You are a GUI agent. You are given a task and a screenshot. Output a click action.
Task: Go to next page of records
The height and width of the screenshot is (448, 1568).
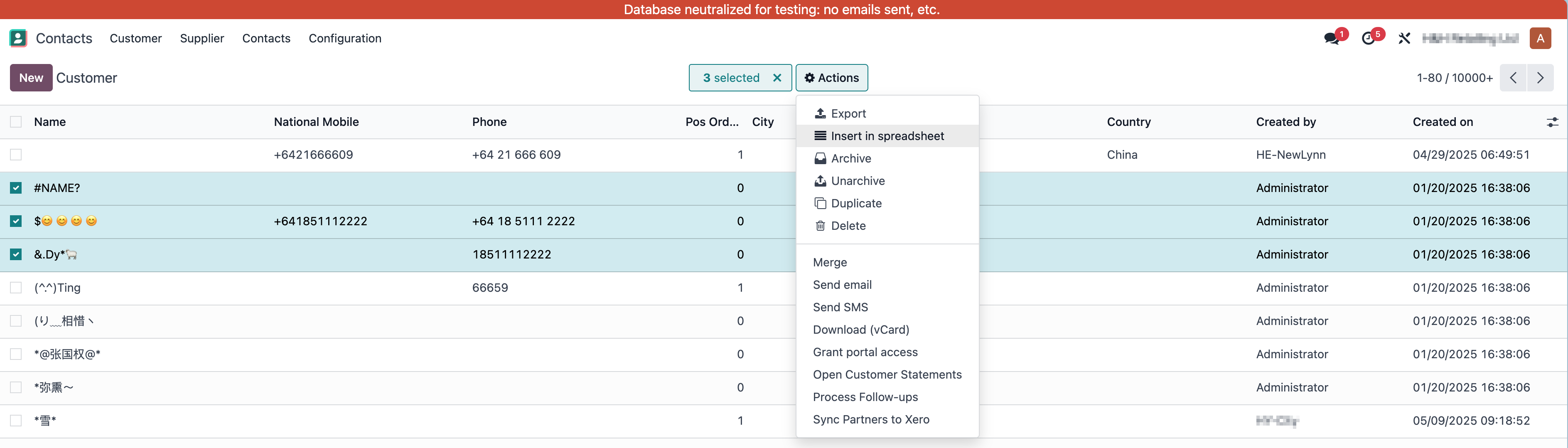click(1540, 78)
